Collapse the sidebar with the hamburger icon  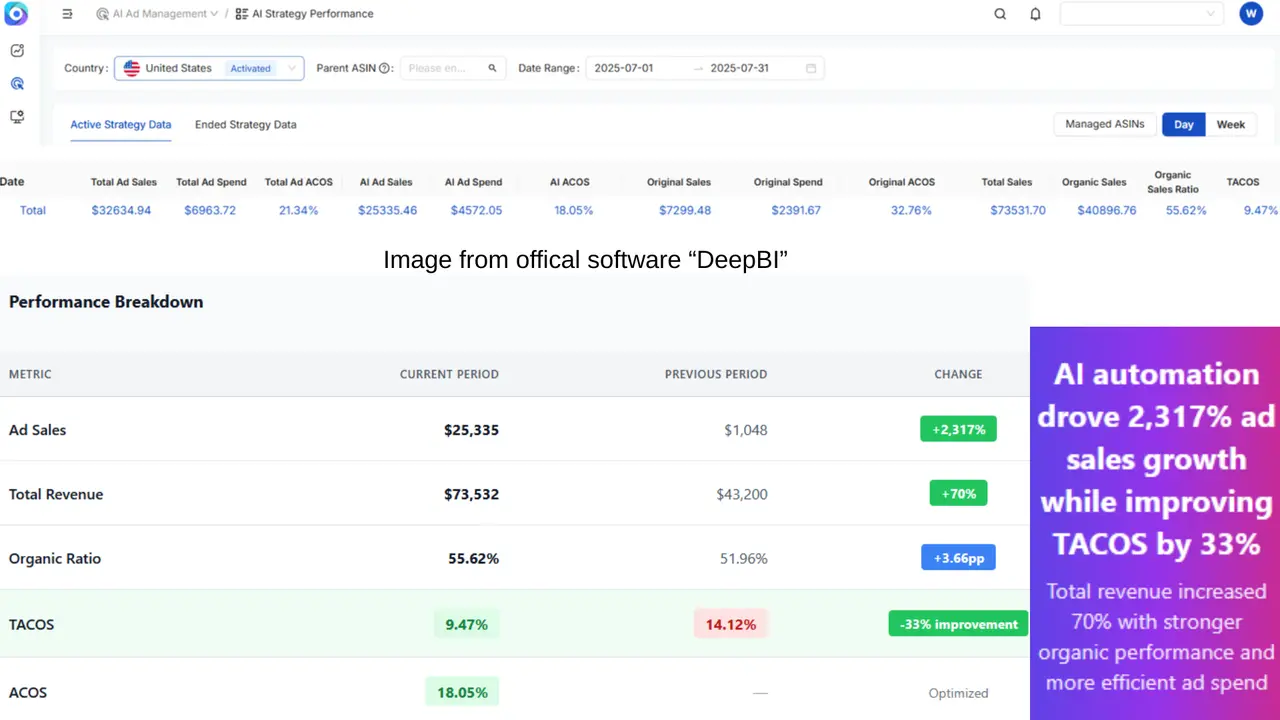67,14
